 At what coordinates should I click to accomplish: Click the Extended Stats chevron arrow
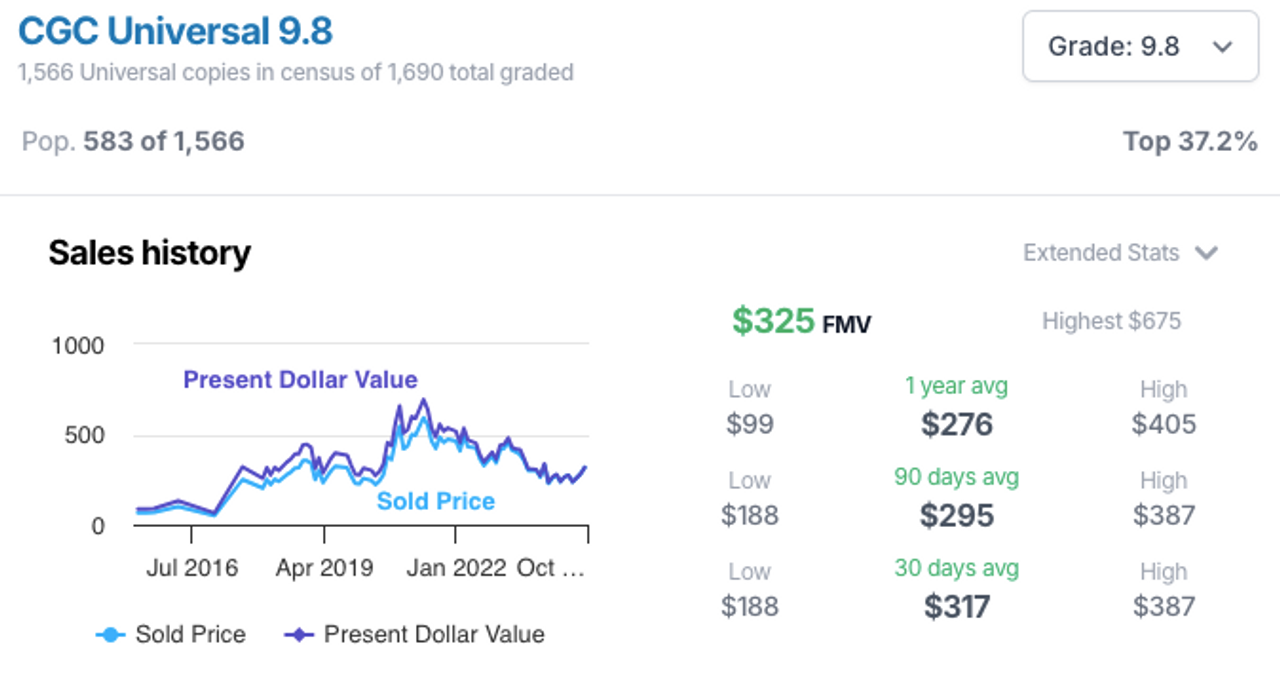tap(1207, 253)
